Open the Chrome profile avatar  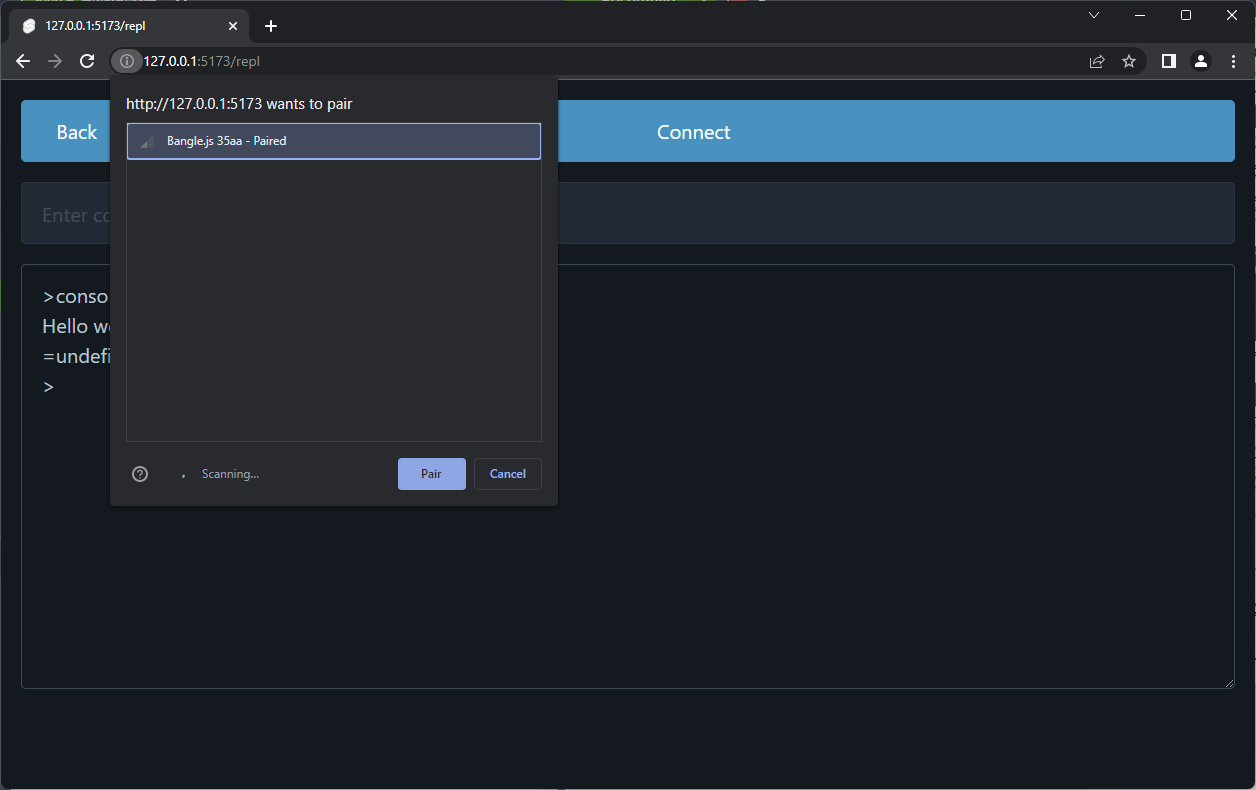(1201, 61)
